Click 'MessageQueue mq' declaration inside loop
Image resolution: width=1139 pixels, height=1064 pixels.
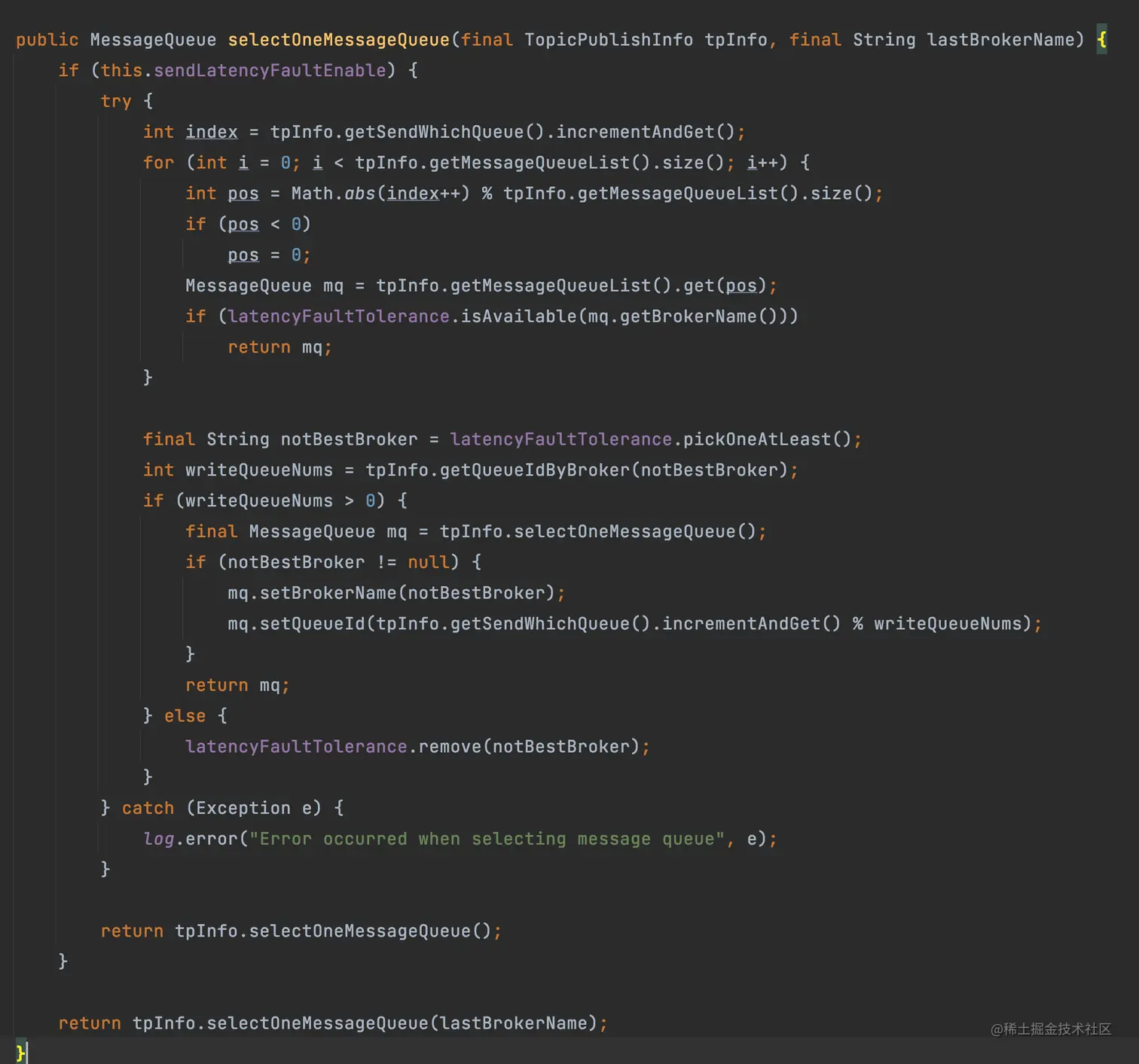click(264, 286)
